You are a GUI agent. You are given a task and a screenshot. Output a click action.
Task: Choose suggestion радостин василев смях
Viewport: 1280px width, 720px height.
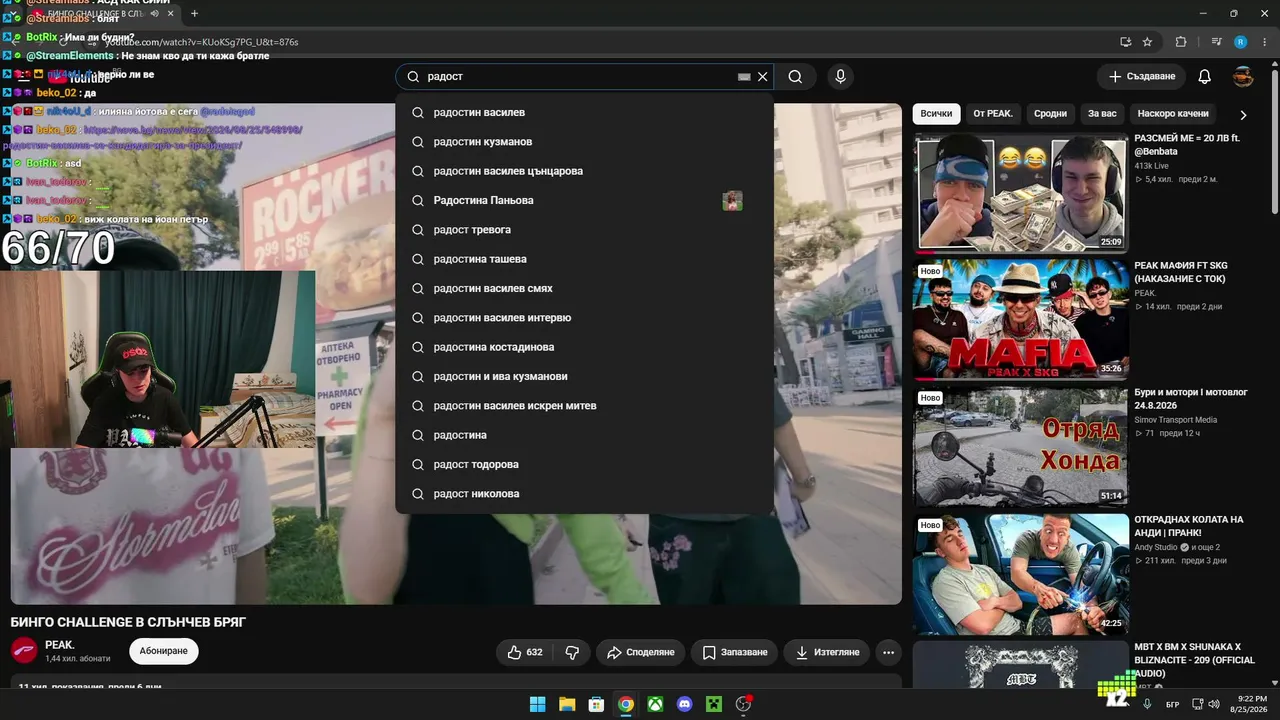point(585,289)
